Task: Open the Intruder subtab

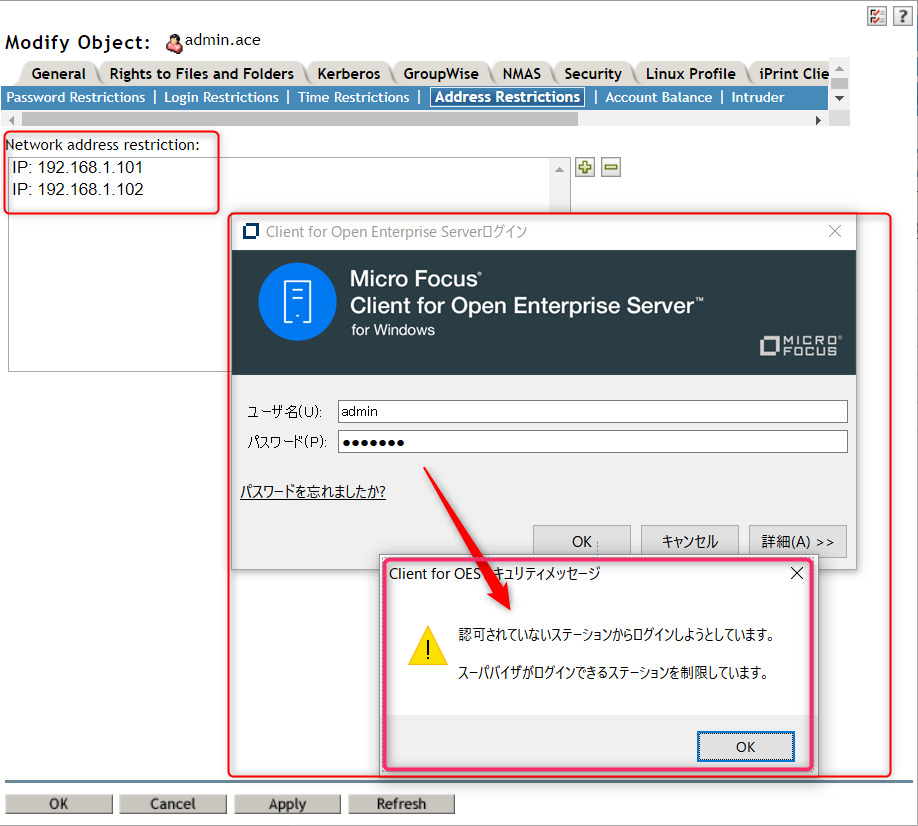Action: coord(758,97)
